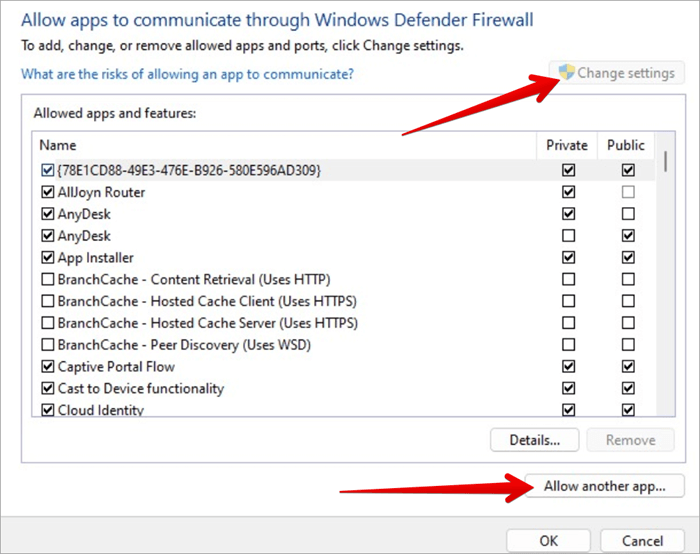Select the Cloud Identity list entry

pos(100,410)
